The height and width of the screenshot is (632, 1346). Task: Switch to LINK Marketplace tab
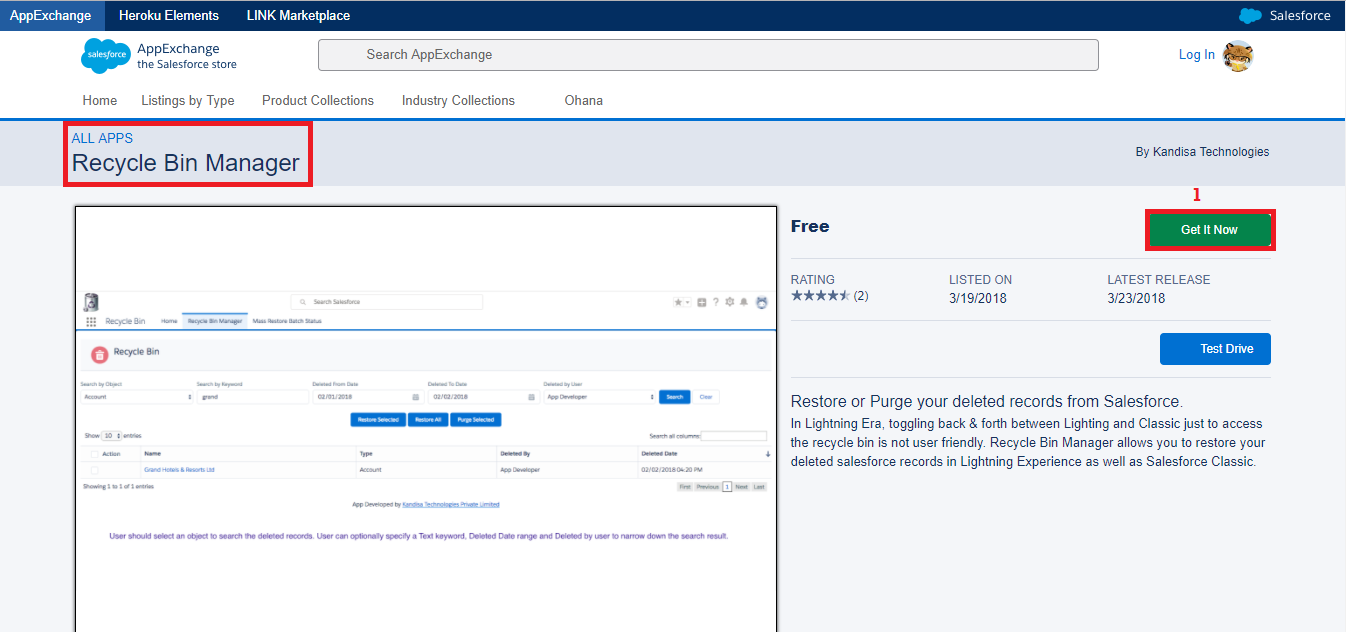coord(299,16)
